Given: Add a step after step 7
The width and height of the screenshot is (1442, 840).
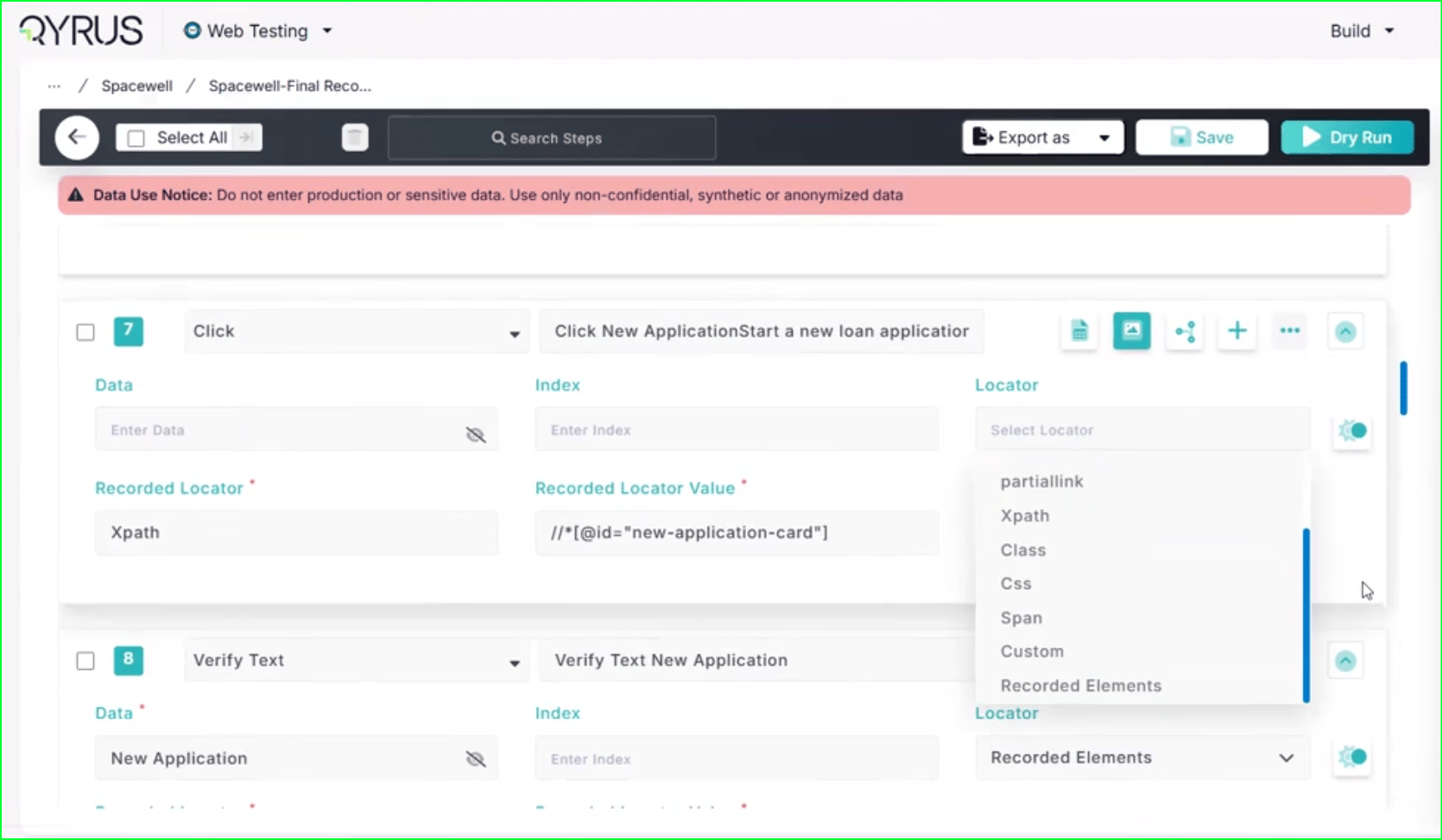Looking at the screenshot, I should [1236, 332].
